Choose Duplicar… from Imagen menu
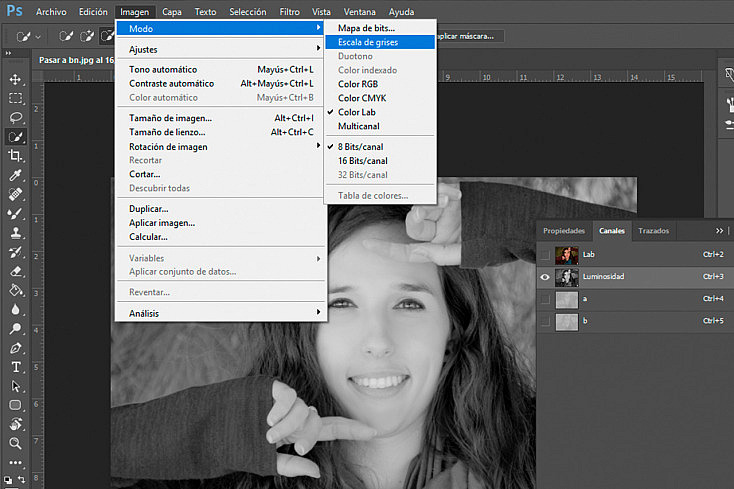The width and height of the screenshot is (734, 489). tap(220, 209)
